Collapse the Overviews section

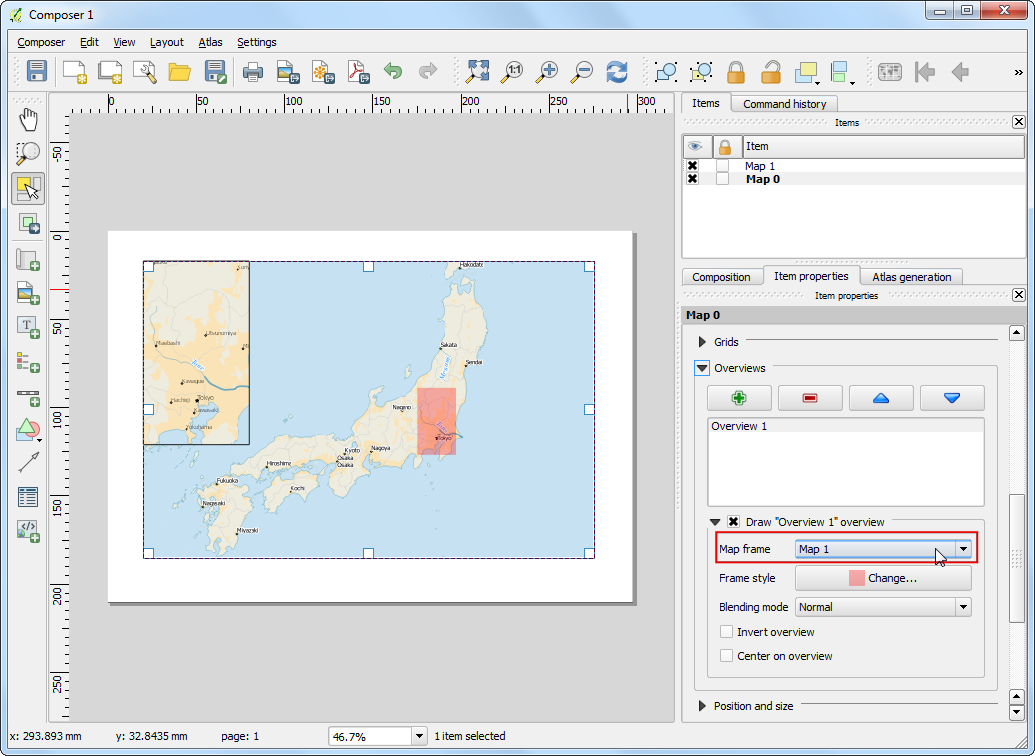702,368
